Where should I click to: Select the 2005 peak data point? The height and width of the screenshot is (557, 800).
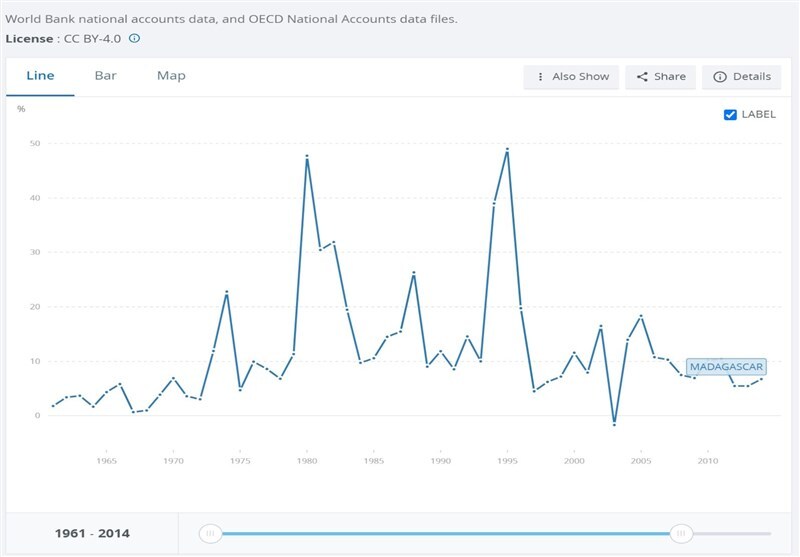pos(641,316)
